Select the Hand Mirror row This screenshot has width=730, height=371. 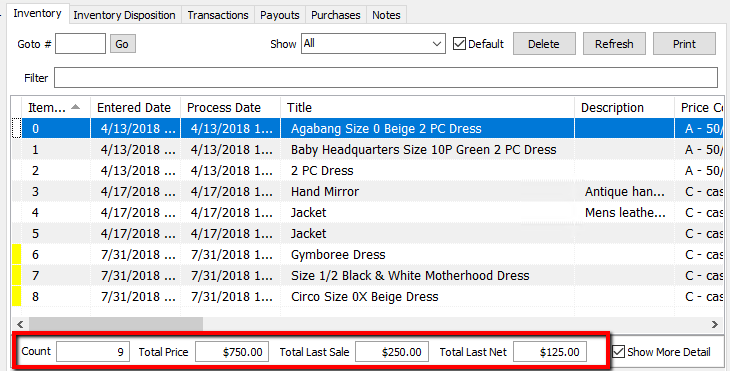[368, 191]
